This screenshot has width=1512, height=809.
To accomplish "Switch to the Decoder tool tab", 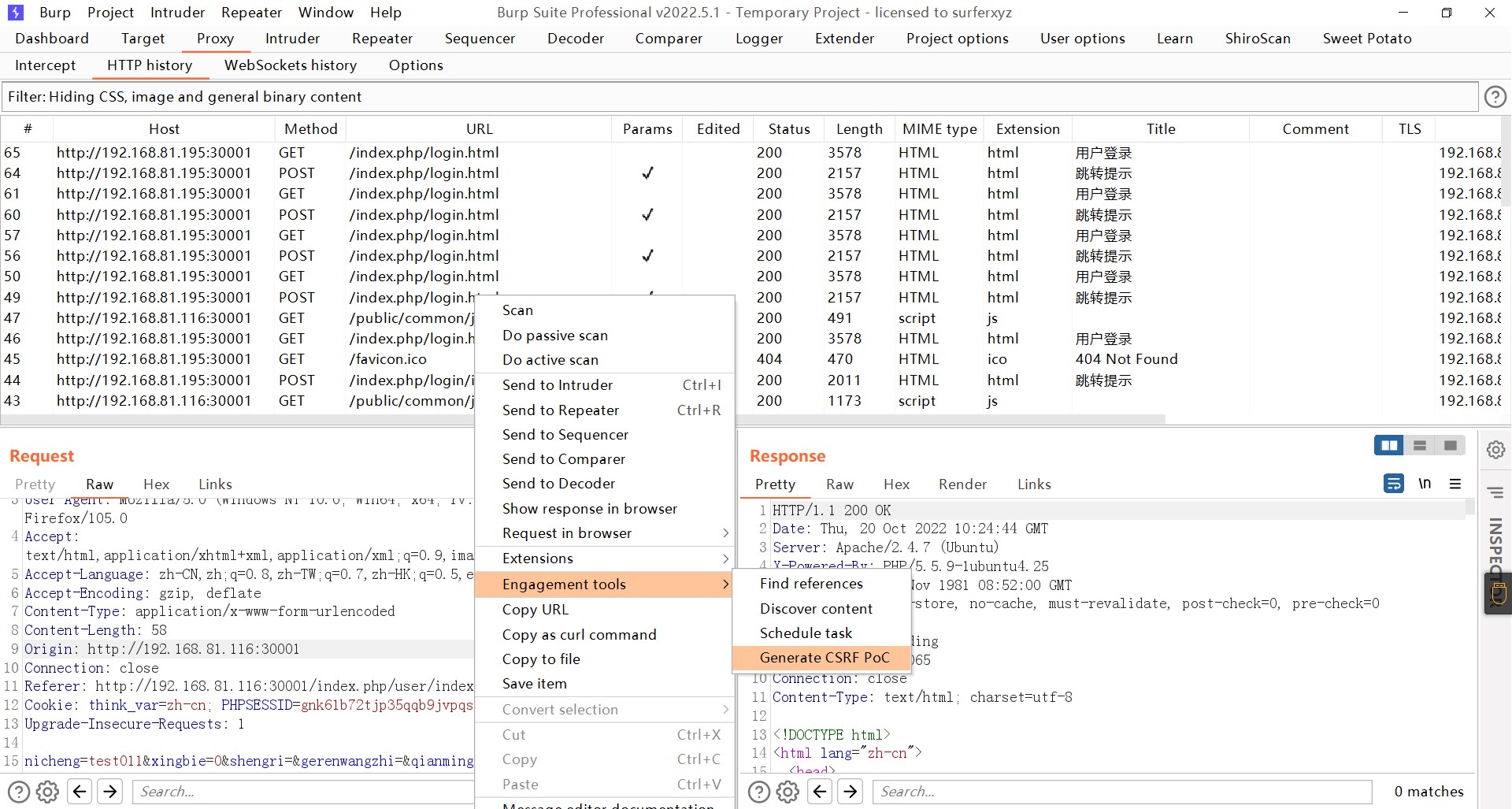I will pos(576,39).
